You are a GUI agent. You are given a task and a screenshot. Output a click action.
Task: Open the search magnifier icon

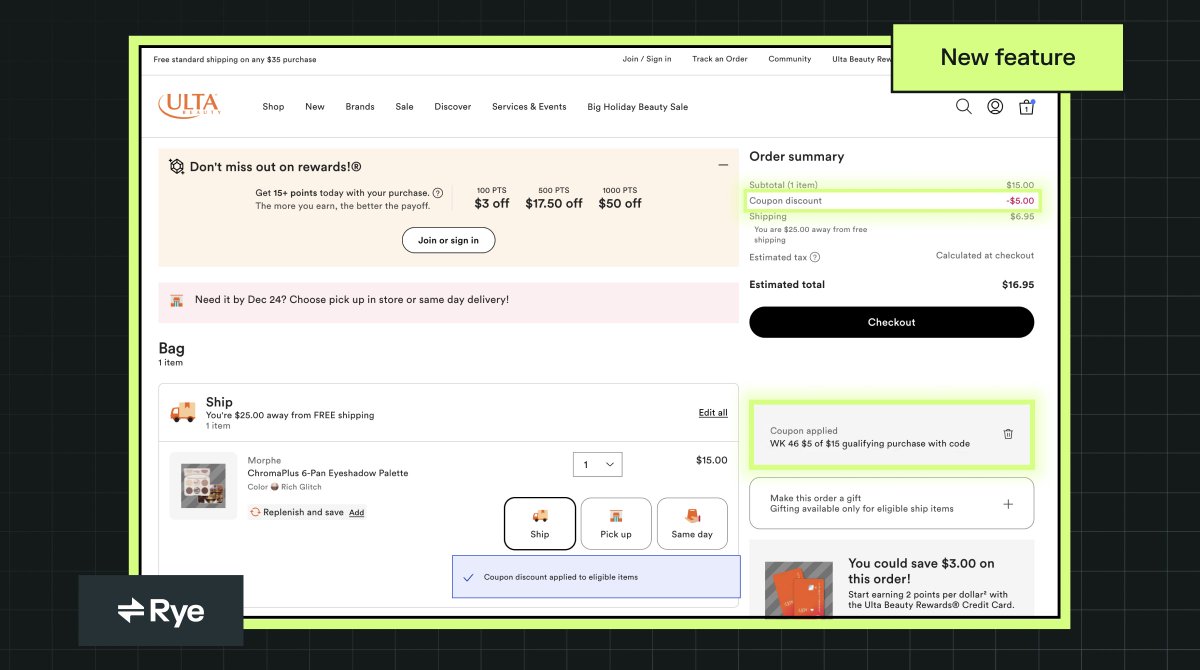point(964,106)
